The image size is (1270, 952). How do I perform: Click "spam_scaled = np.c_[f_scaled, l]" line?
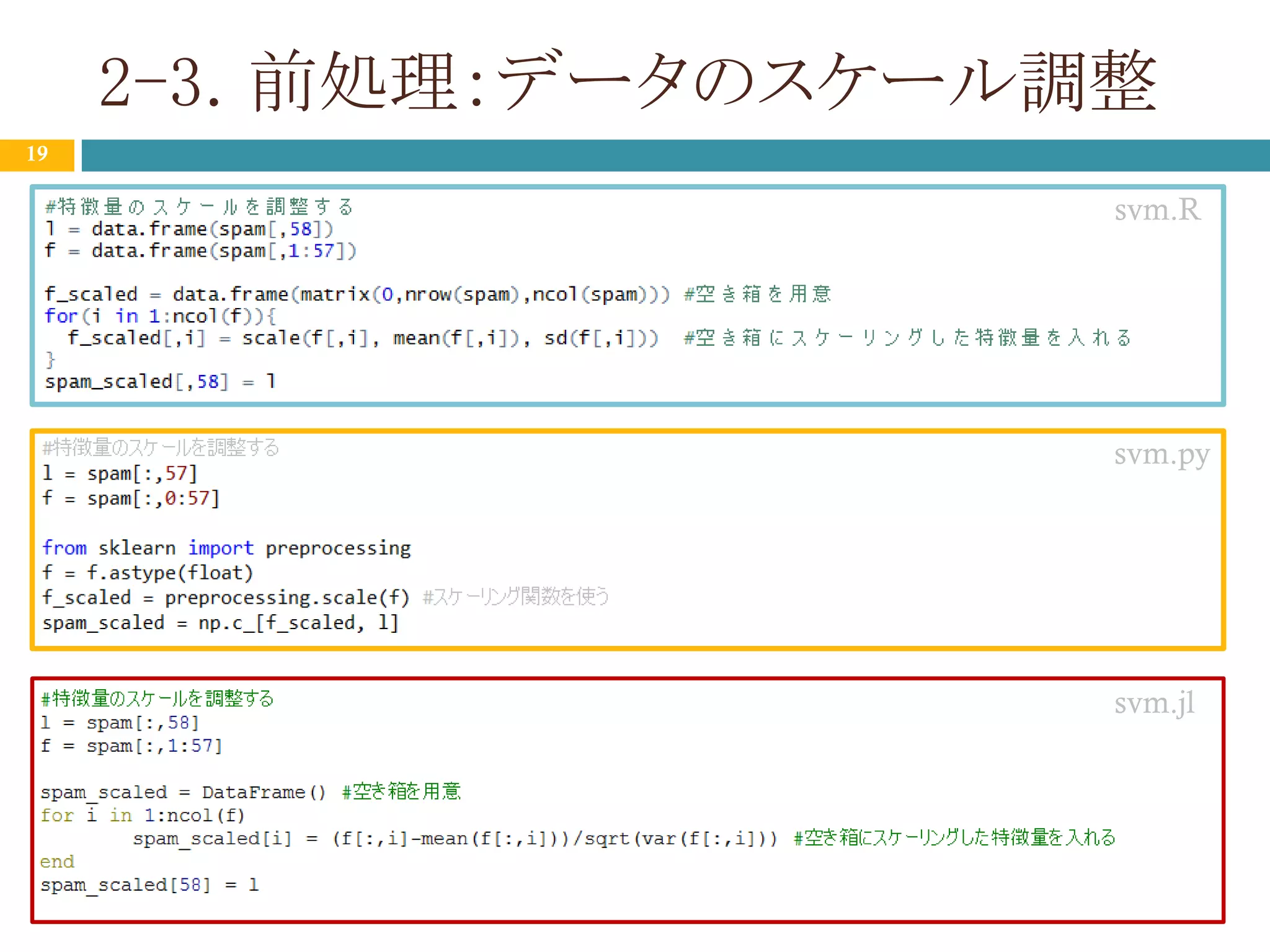220,622
